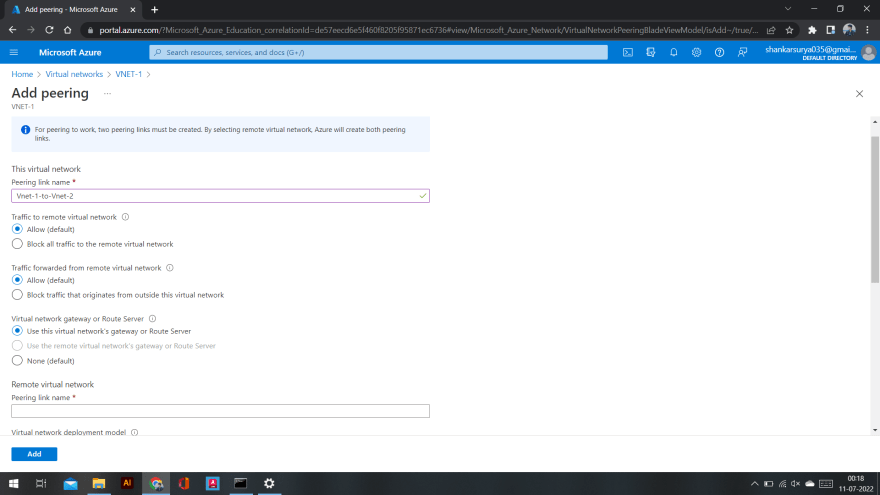Open Adobe Illustrator from the taskbar

[x=127, y=483]
